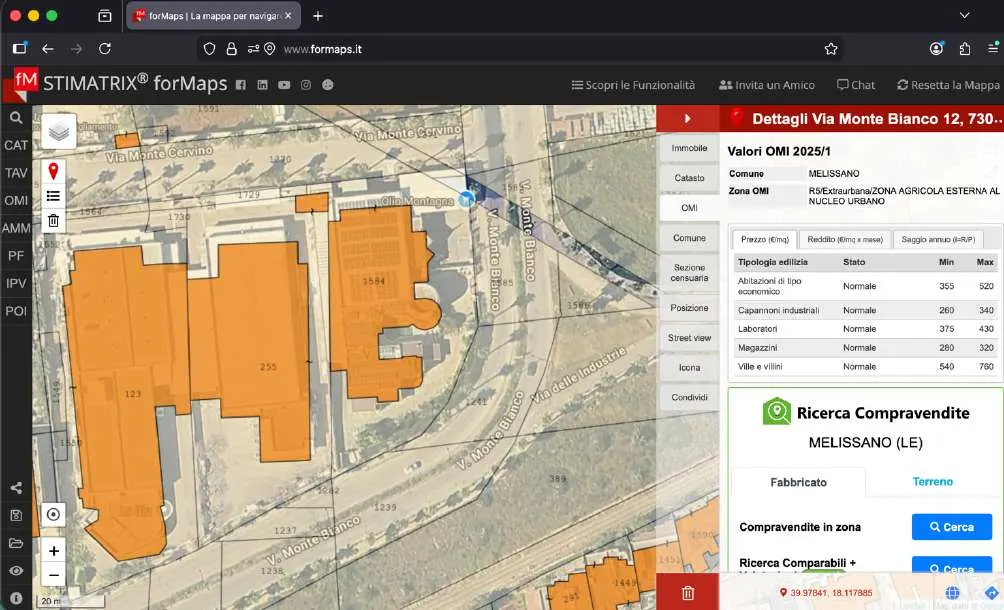Open the map layers selector icon
The image size is (1004, 610).
[x=59, y=132]
